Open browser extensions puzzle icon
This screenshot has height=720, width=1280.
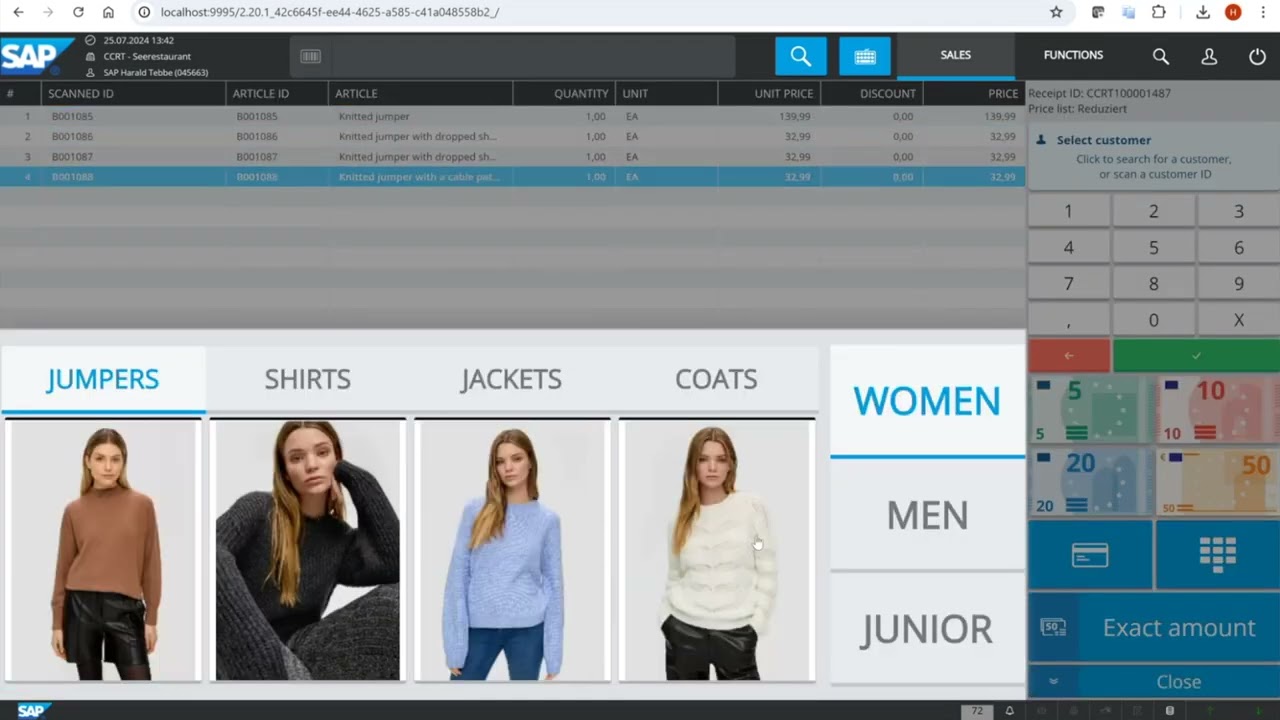click(1159, 12)
